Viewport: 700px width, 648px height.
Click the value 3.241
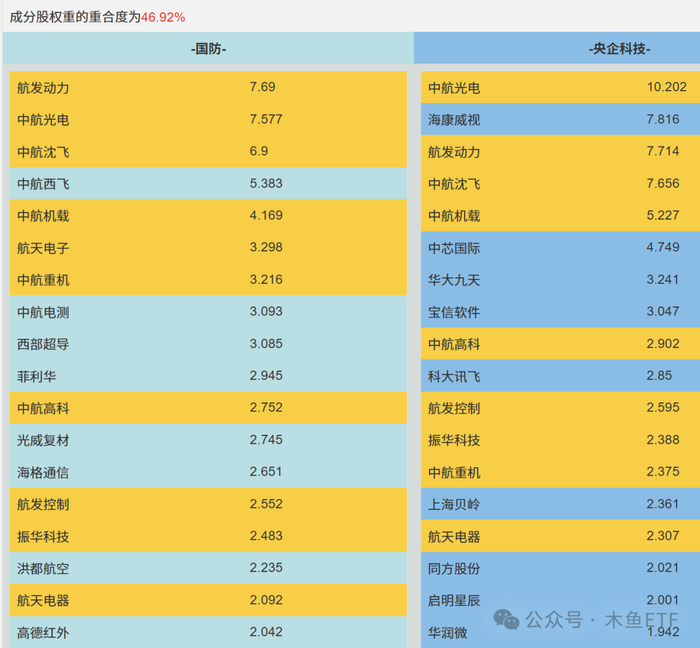pos(663,279)
